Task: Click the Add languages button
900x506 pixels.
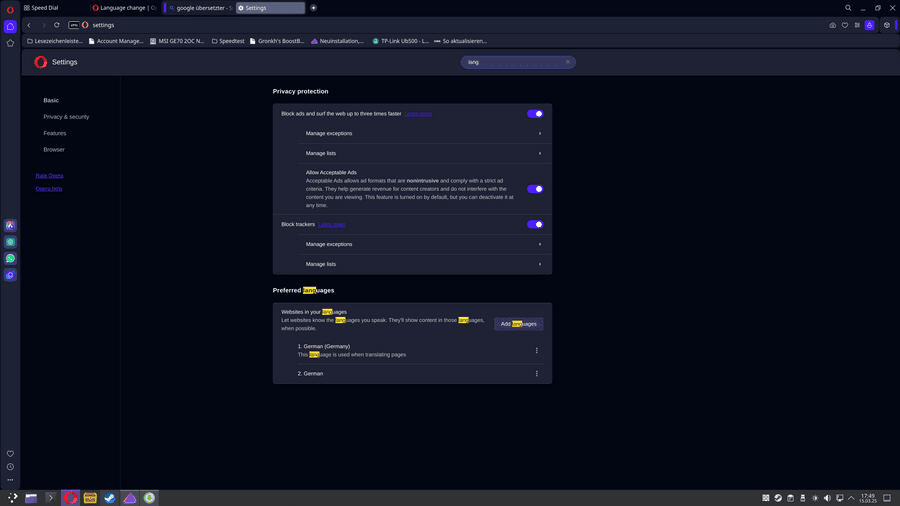Action: coord(518,324)
